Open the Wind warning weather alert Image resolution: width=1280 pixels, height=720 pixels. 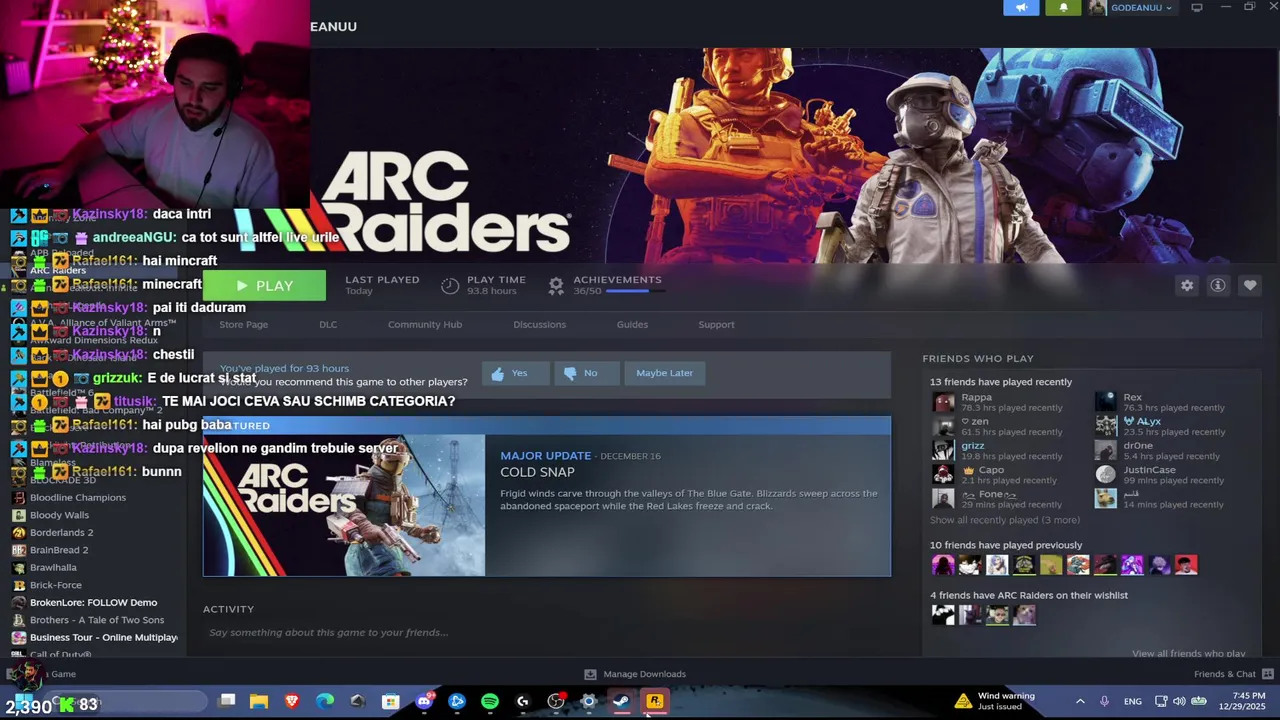pyautogui.click(x=995, y=701)
